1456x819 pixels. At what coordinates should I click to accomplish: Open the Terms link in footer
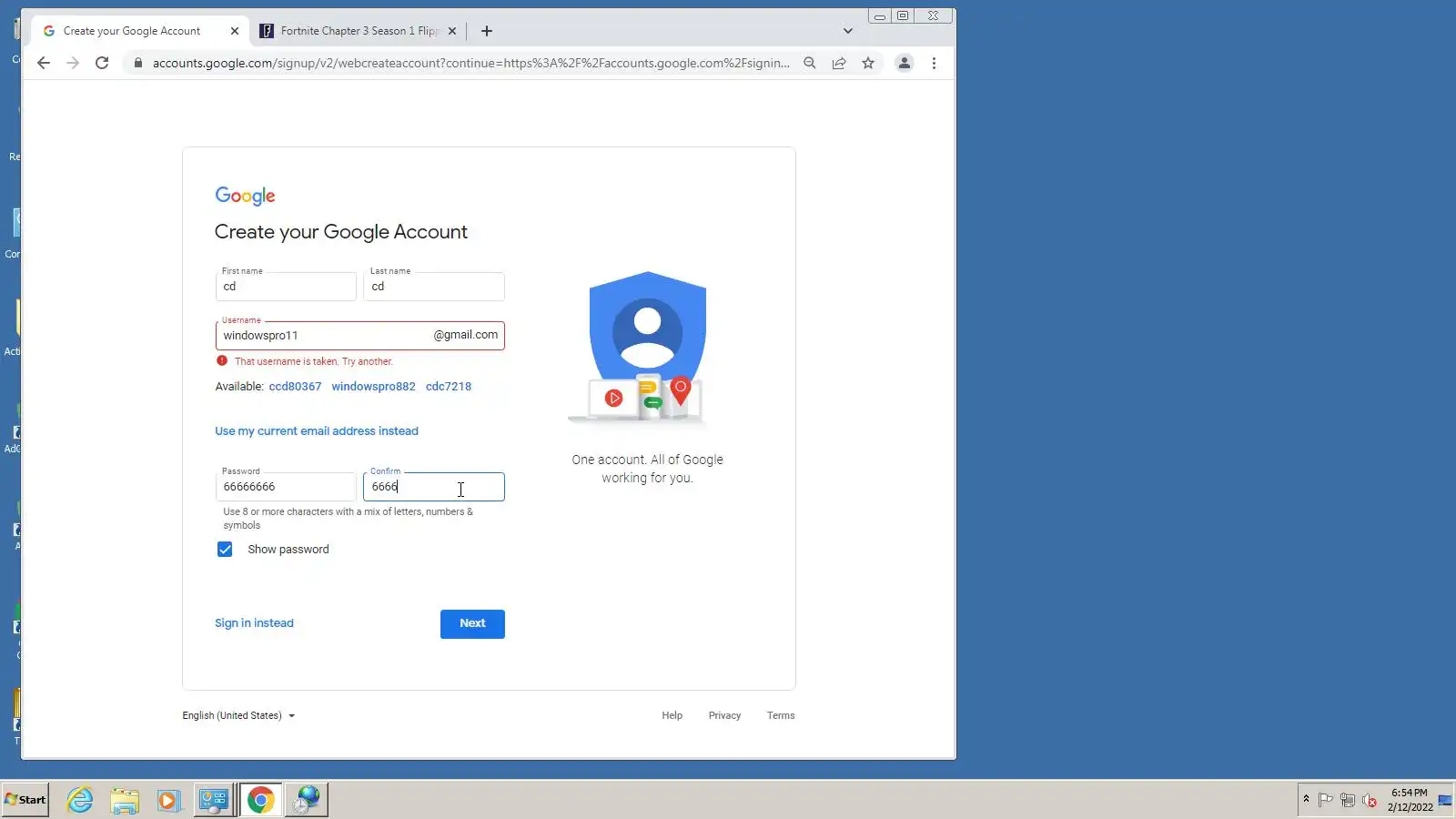(781, 716)
